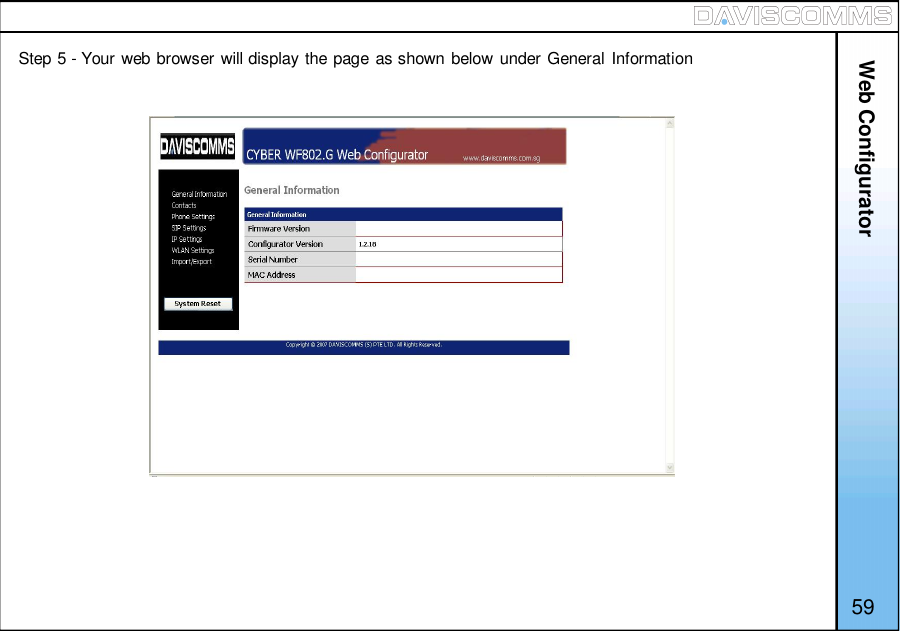Click the Firmware Version value field

[x=458, y=229]
